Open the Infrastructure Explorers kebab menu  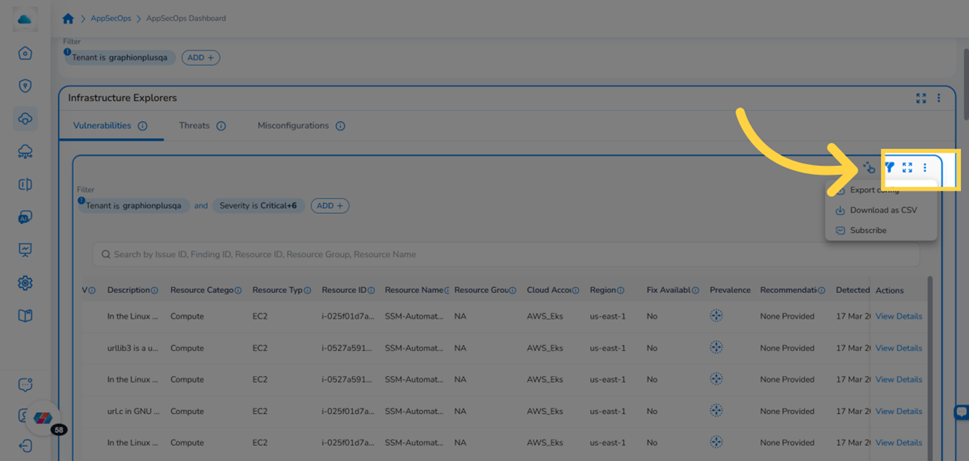coord(939,98)
